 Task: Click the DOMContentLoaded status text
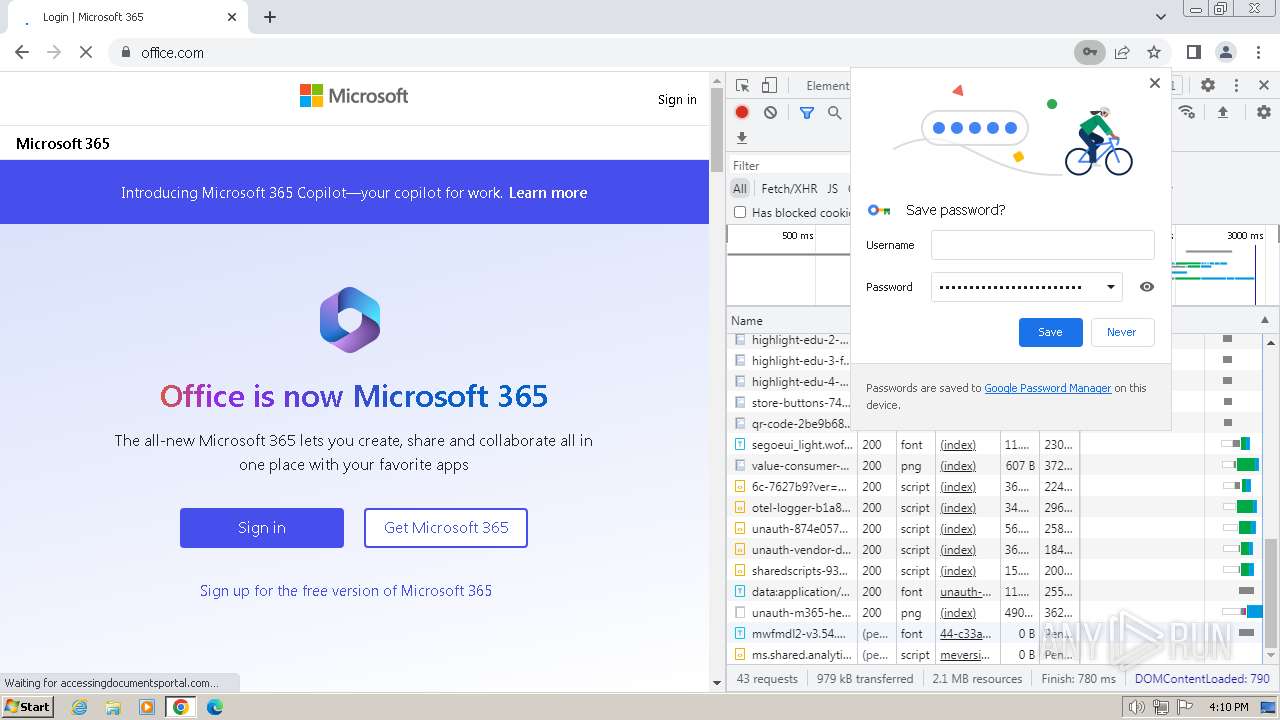pos(1202,678)
